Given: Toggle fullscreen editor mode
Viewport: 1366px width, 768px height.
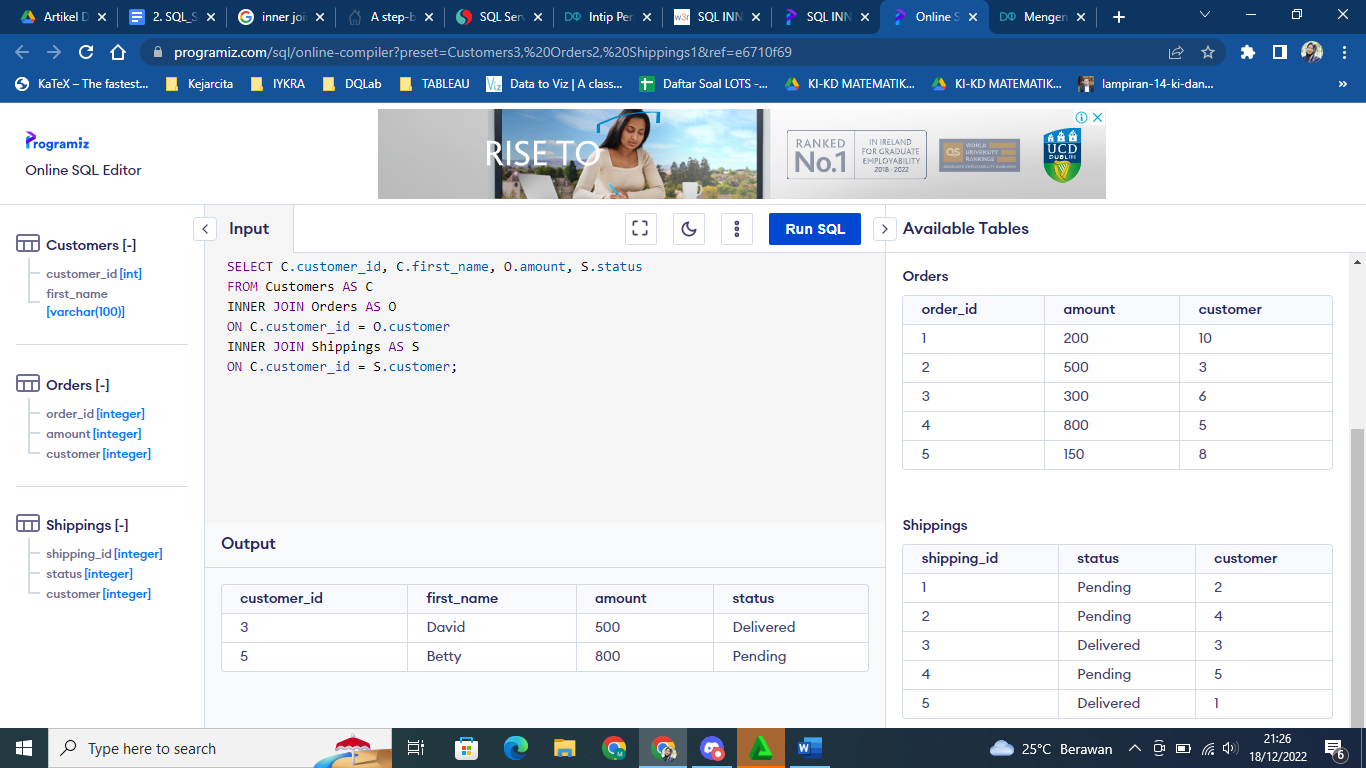Looking at the screenshot, I should point(640,229).
